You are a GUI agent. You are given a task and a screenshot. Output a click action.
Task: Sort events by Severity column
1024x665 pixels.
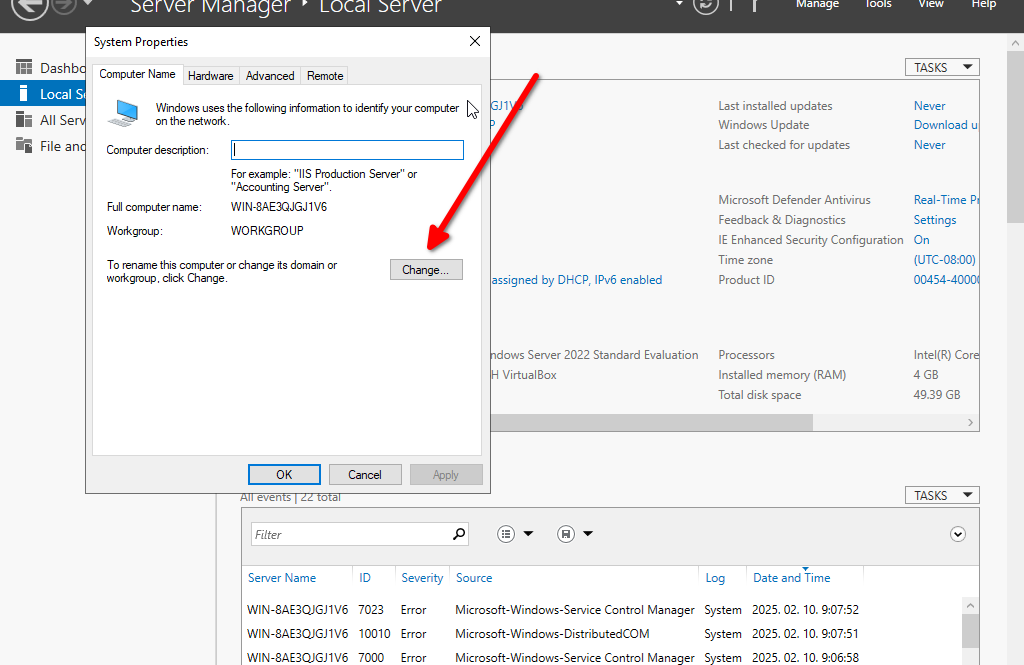point(422,578)
